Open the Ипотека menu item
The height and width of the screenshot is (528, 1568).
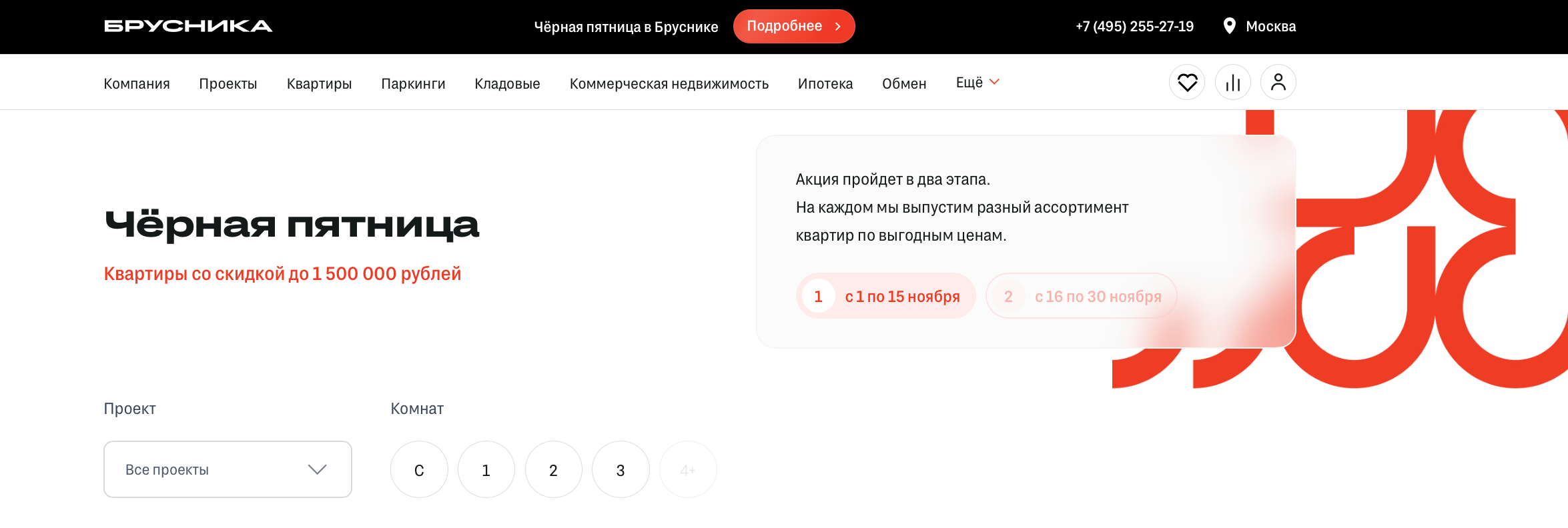[x=825, y=83]
